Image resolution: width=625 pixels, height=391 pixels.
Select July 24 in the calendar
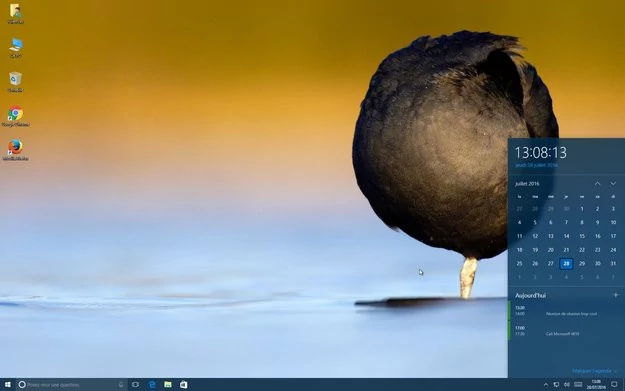click(x=613, y=250)
